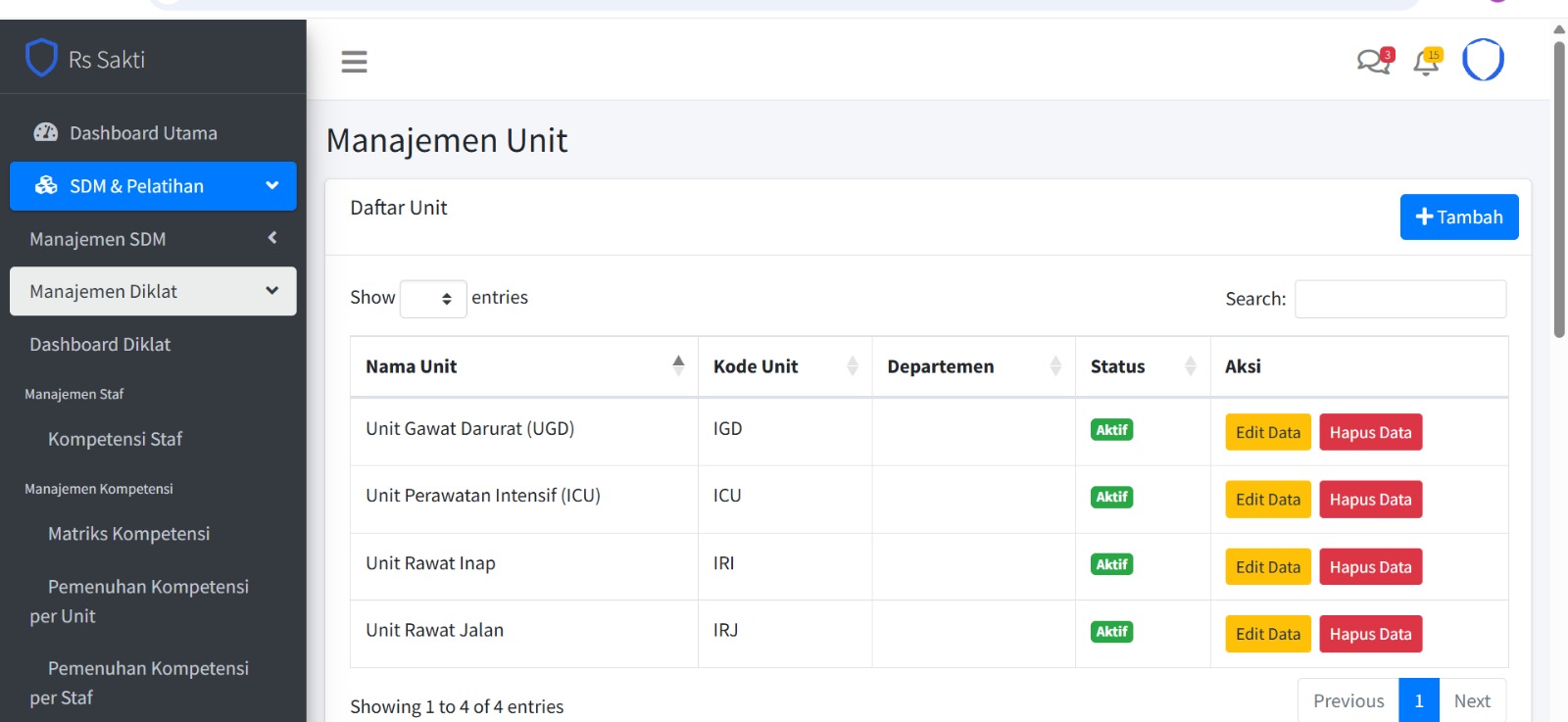Click the Search input field
The height and width of the screenshot is (722, 1568).
coord(1400,299)
